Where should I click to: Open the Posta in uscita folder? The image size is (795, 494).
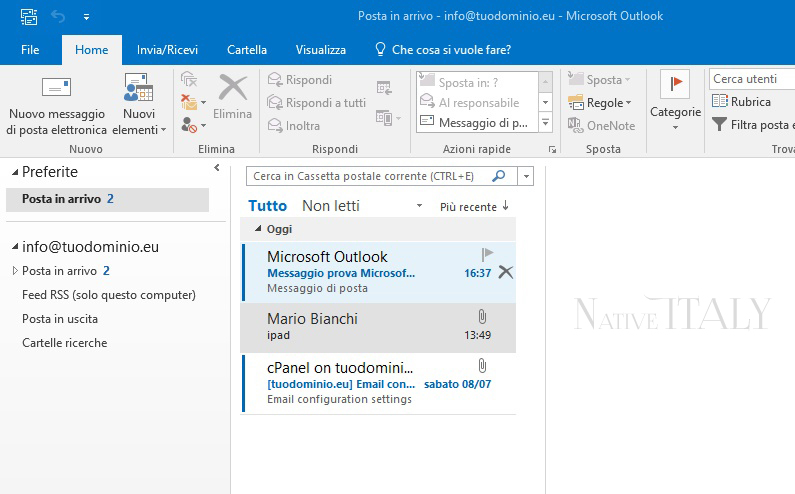coord(60,319)
